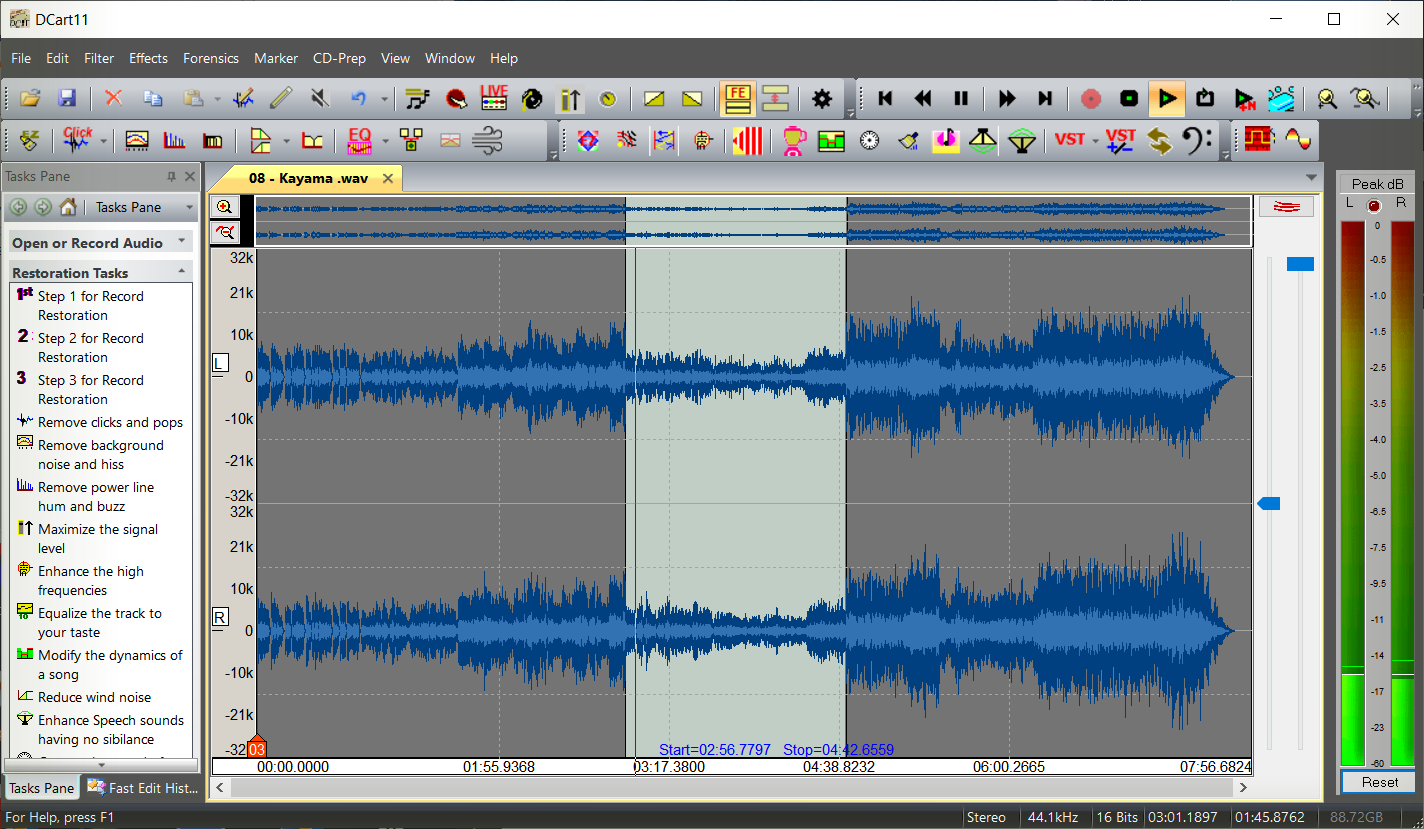Click the Reset button under peak meters

(1379, 782)
